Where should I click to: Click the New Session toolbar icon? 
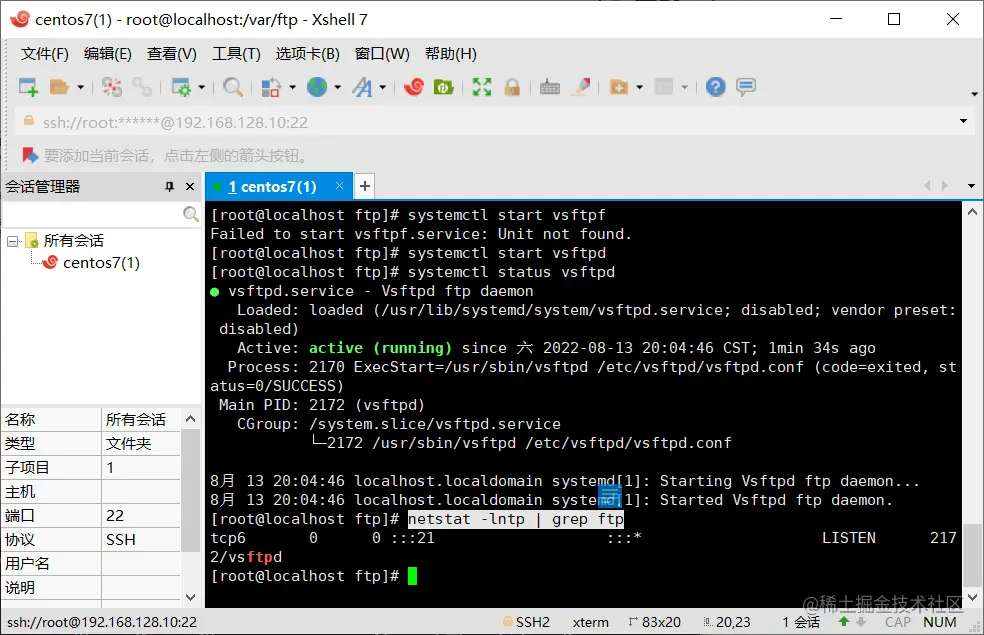click(28, 87)
